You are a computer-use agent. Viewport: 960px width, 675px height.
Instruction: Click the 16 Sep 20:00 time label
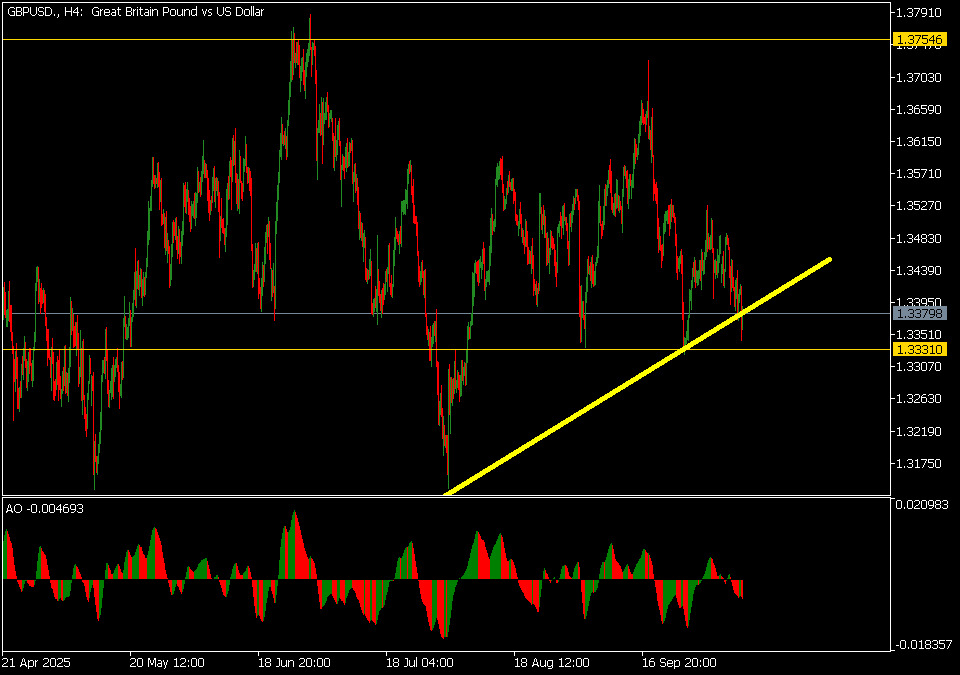(x=679, y=663)
